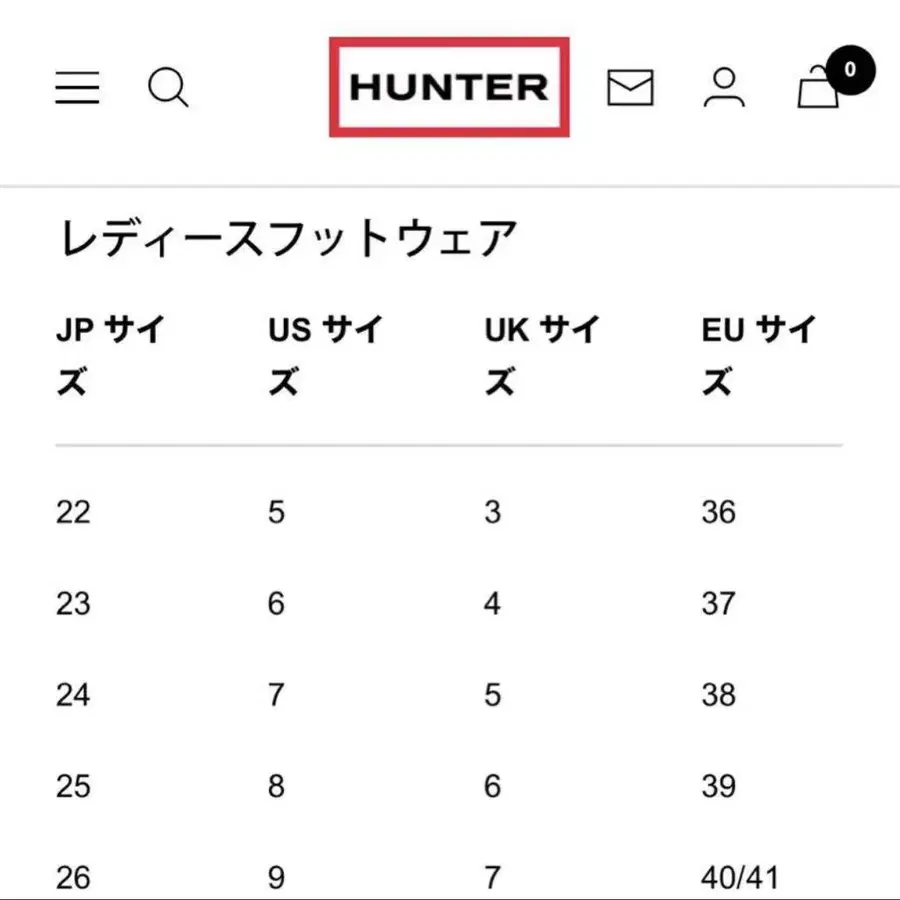The image size is (900, 900).
Task: Click the cart item count badge
Action: (x=850, y=70)
